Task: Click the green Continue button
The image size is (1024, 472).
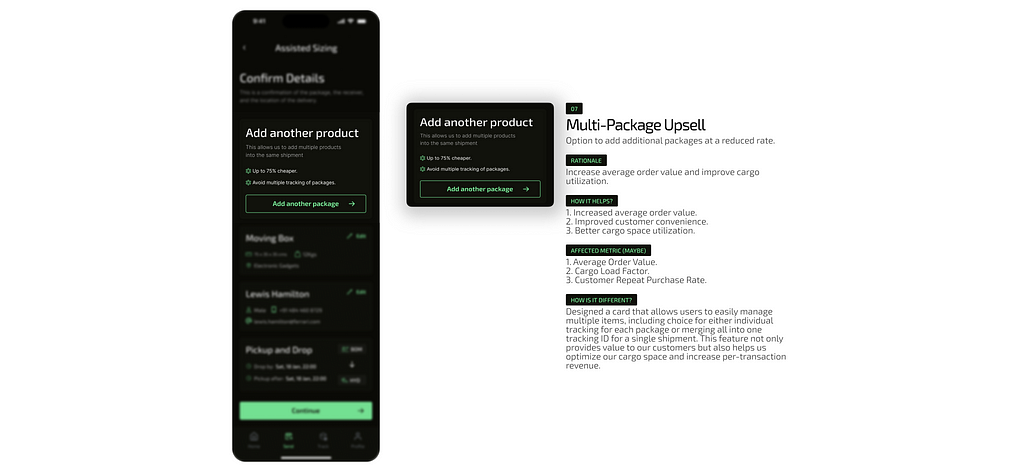Action: [306, 411]
